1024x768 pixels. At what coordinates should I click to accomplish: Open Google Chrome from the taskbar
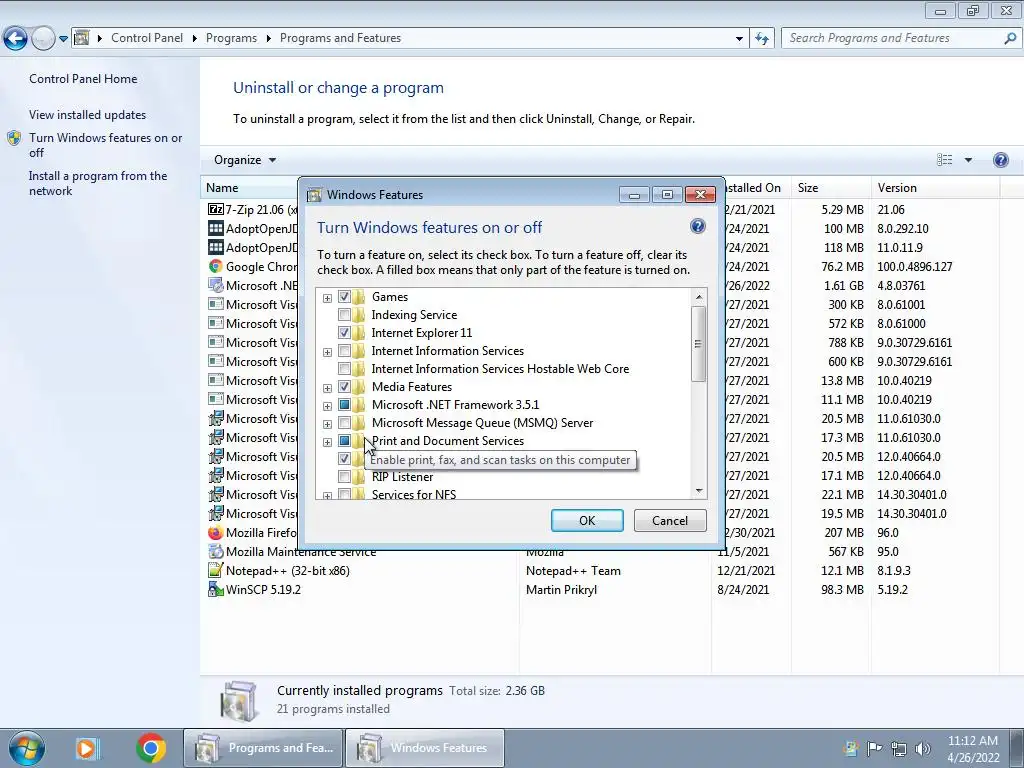click(x=150, y=748)
